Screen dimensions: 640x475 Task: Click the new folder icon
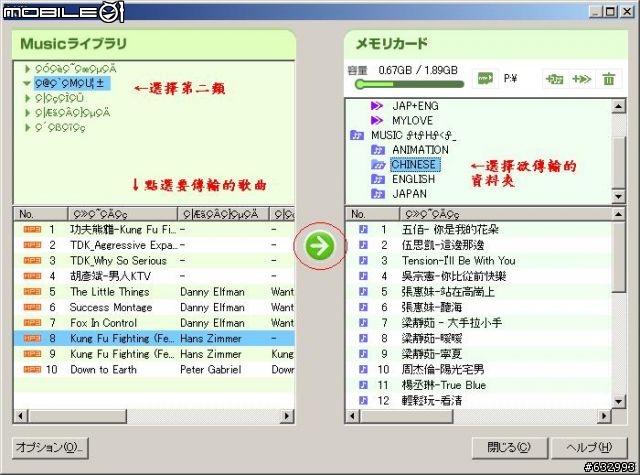[554, 79]
